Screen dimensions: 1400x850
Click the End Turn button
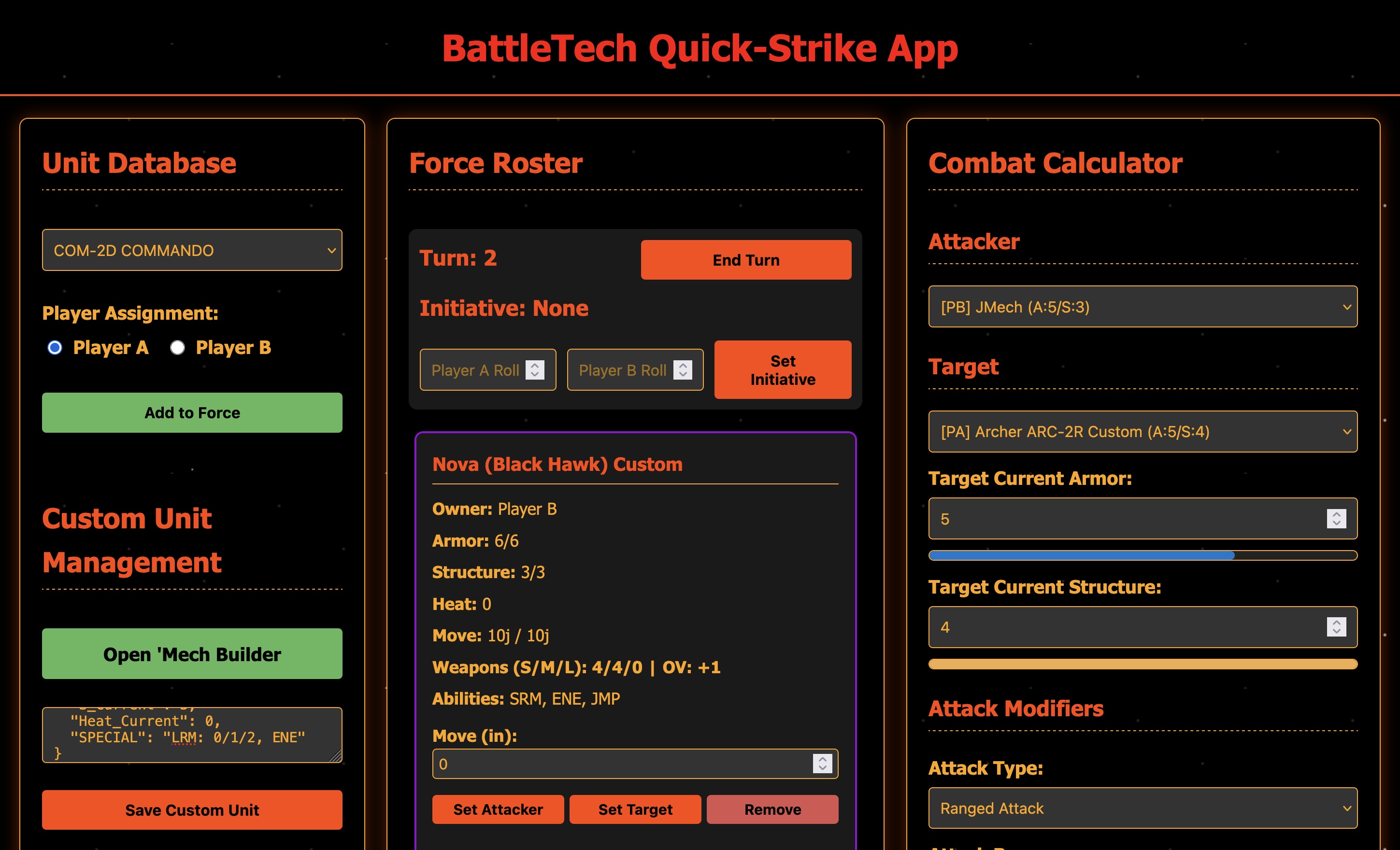746,260
